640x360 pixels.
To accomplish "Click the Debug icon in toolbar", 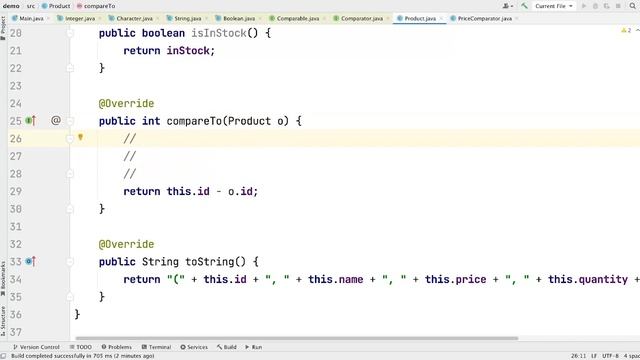I will click(596, 6).
